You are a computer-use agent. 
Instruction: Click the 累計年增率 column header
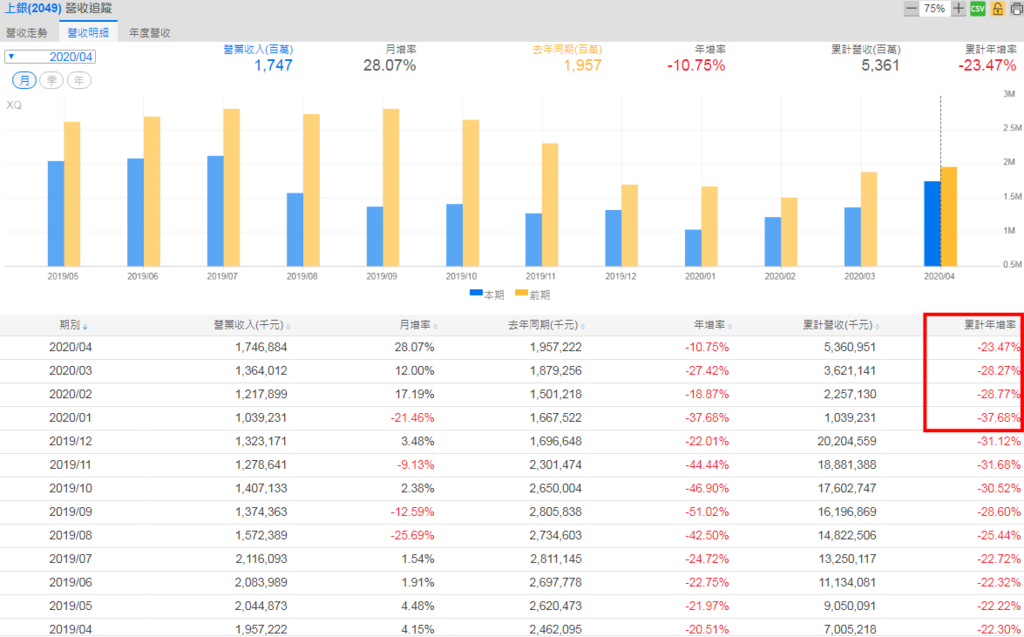tap(991, 325)
